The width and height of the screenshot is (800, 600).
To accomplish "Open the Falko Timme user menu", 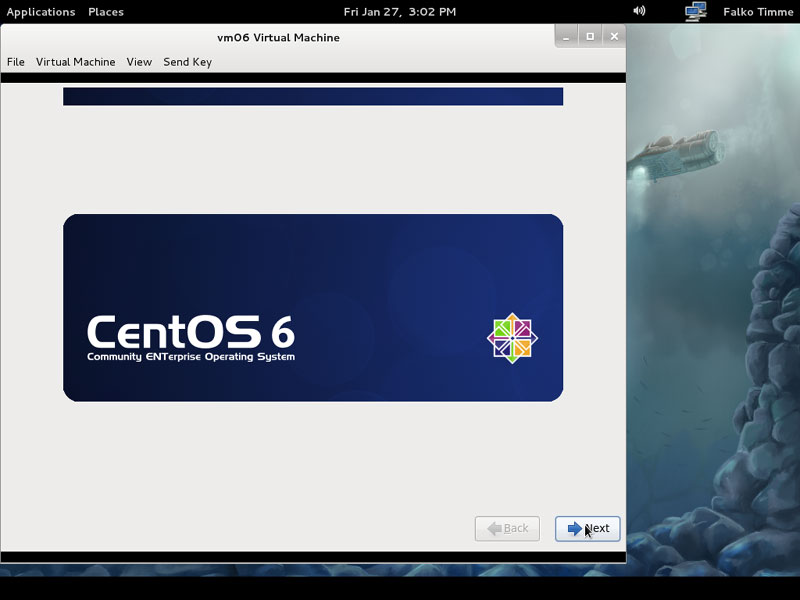I will (758, 12).
